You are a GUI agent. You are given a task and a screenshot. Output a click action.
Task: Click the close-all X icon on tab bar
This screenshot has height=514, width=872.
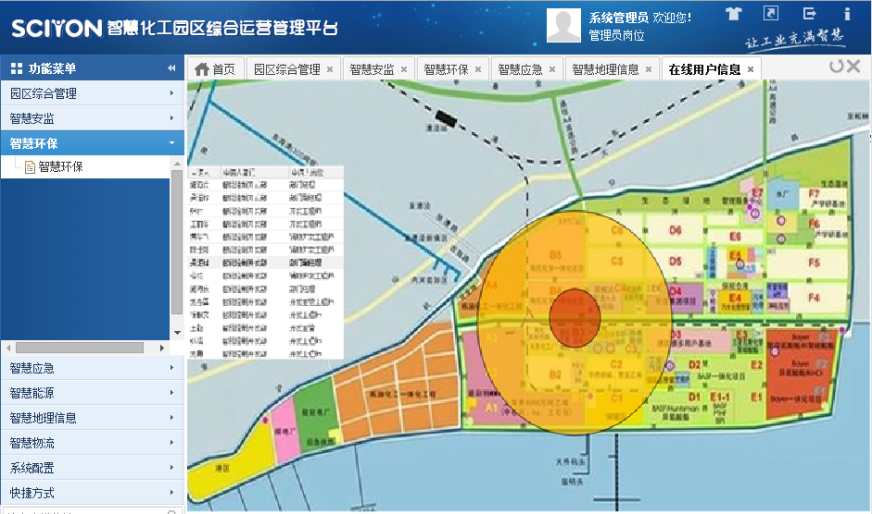click(853, 67)
